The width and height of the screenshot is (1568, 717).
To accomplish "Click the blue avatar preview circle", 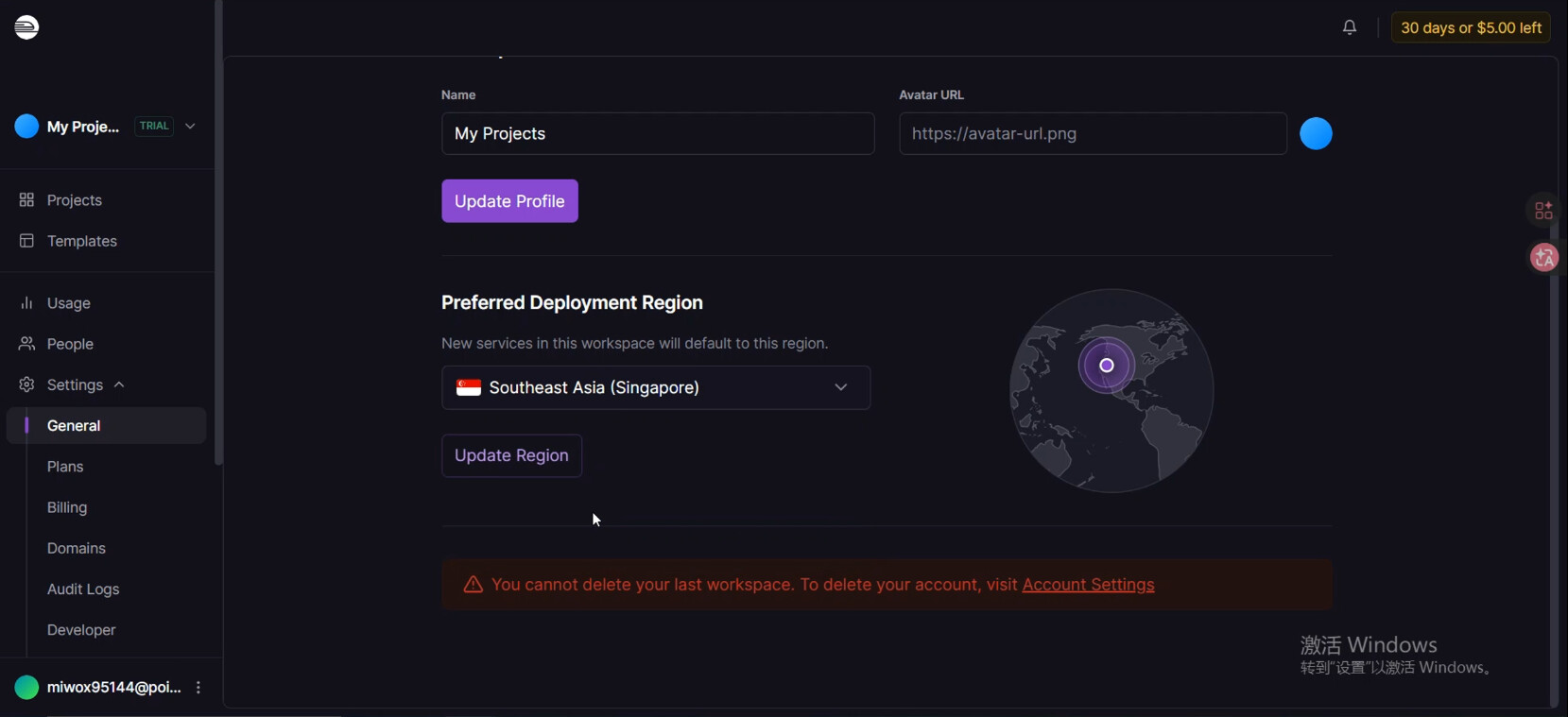I will pos(1316,134).
